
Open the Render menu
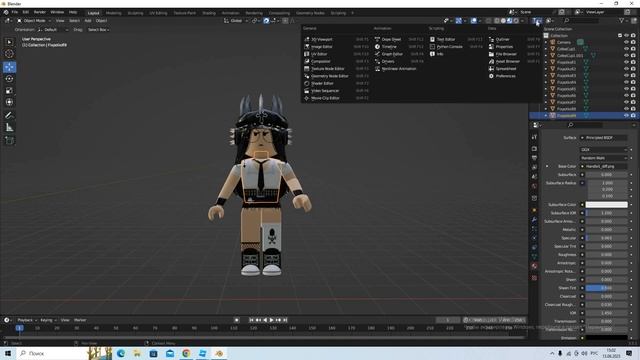coord(40,12)
